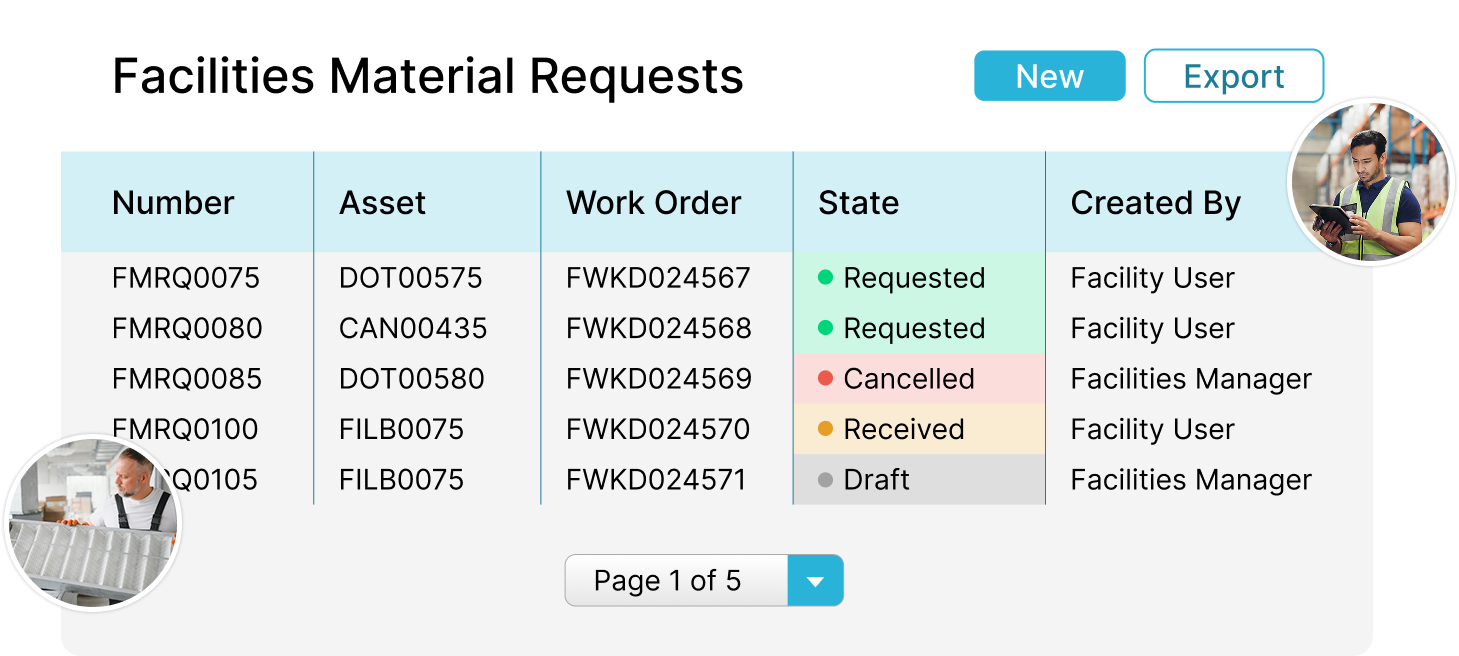Sort by the State column header
Viewport: 1459px width, 656px height.
tap(859, 203)
